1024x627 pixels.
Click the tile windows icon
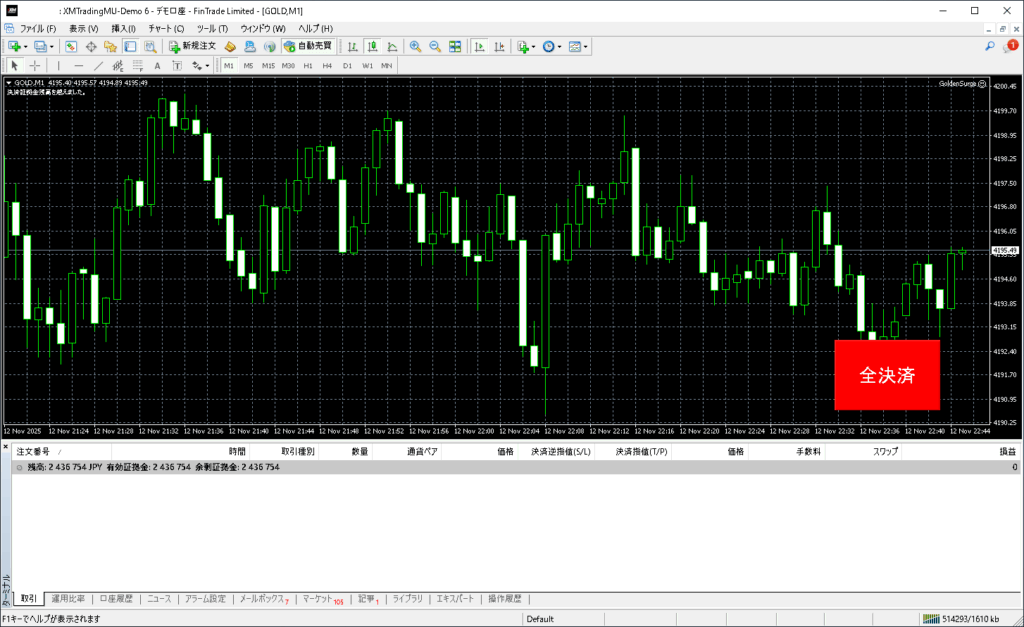coord(455,47)
